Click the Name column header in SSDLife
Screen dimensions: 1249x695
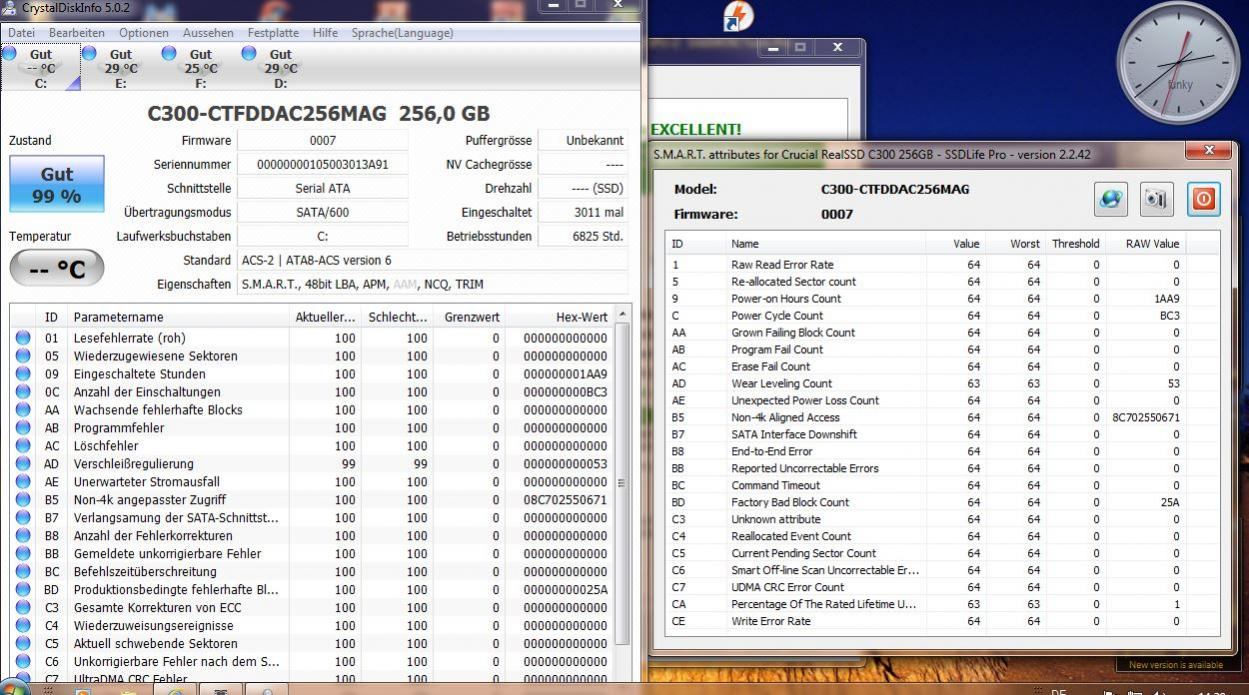tap(825, 244)
